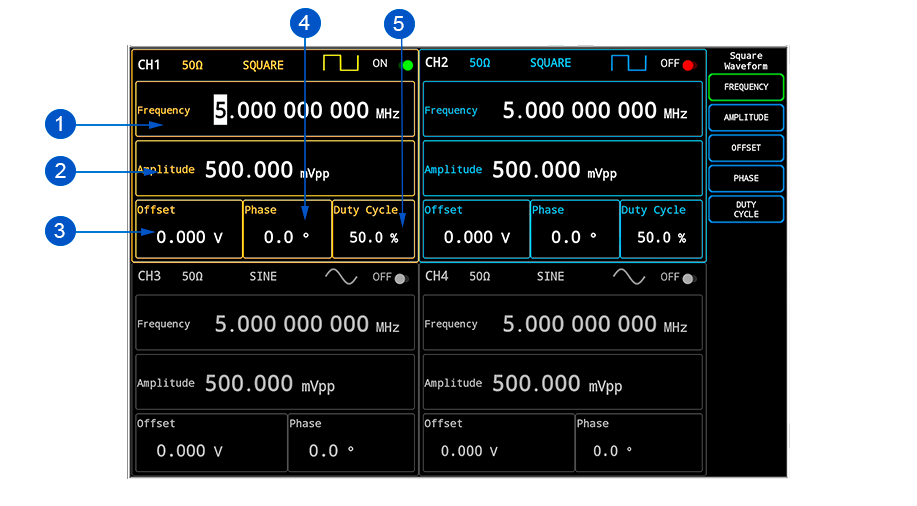Click the CH2 channel label
The image size is (917, 506).
436,63
